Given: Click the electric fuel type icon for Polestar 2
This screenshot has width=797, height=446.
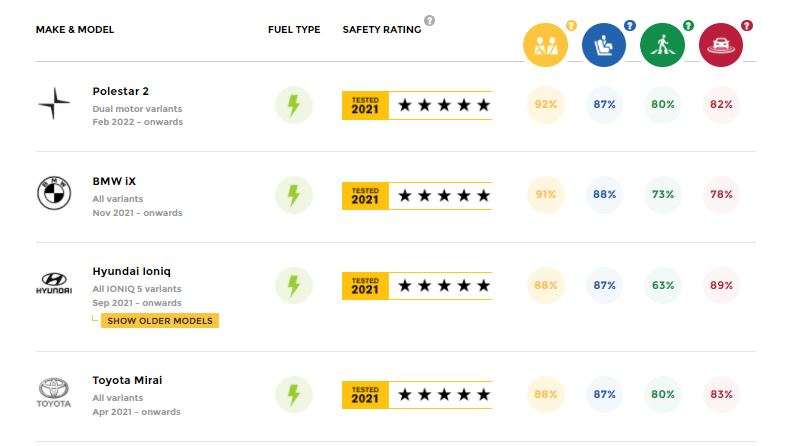Looking at the screenshot, I should 294,105.
